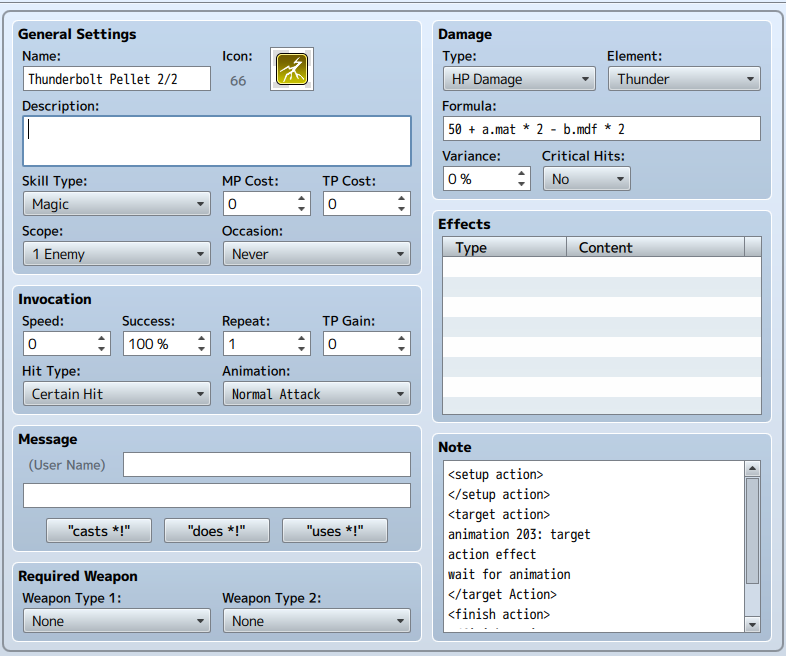The image size is (786, 656).
Task: Increase Speed value with the up arrow
Action: pyautogui.click(x=101, y=339)
